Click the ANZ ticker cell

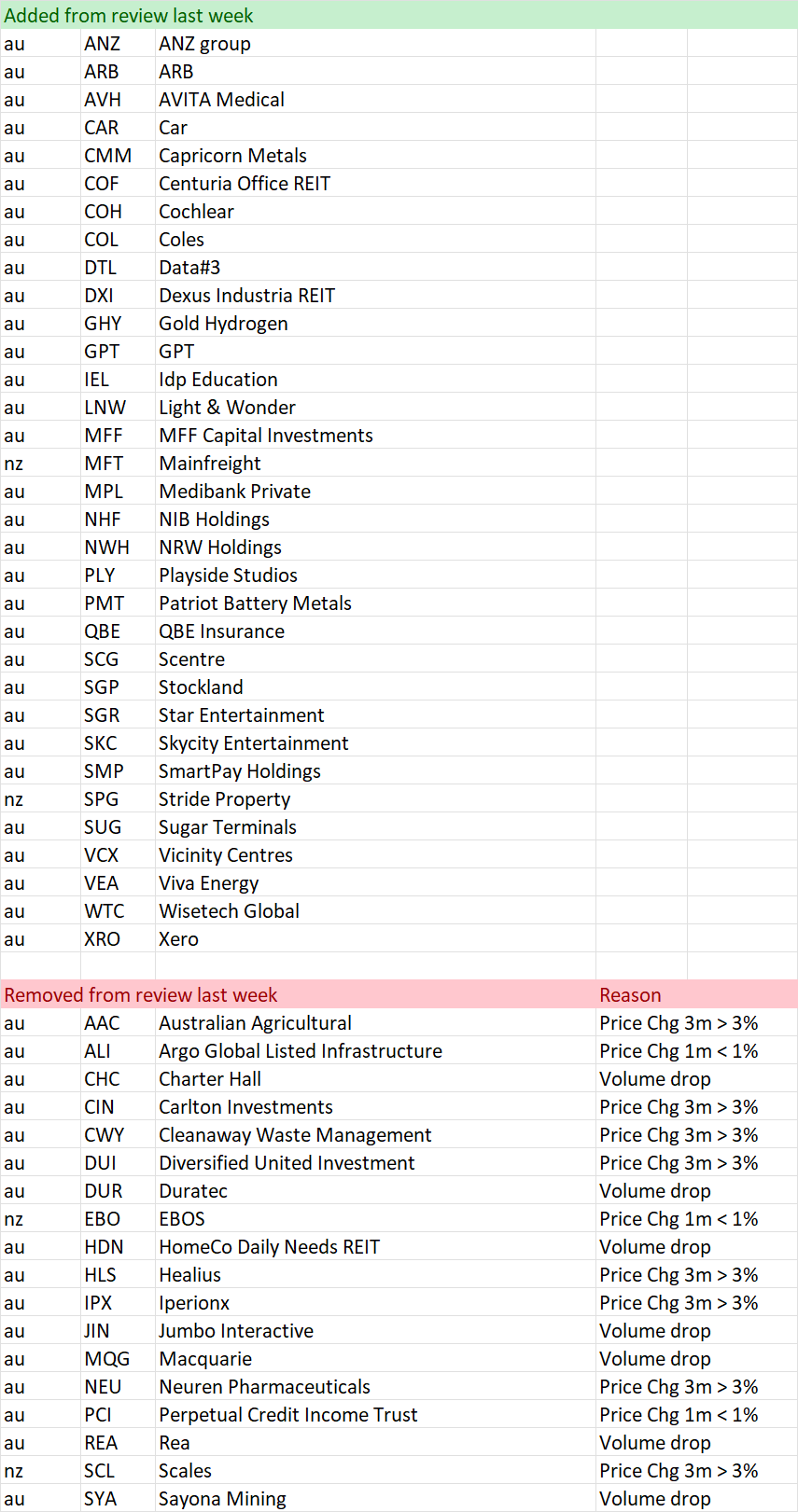pos(118,43)
